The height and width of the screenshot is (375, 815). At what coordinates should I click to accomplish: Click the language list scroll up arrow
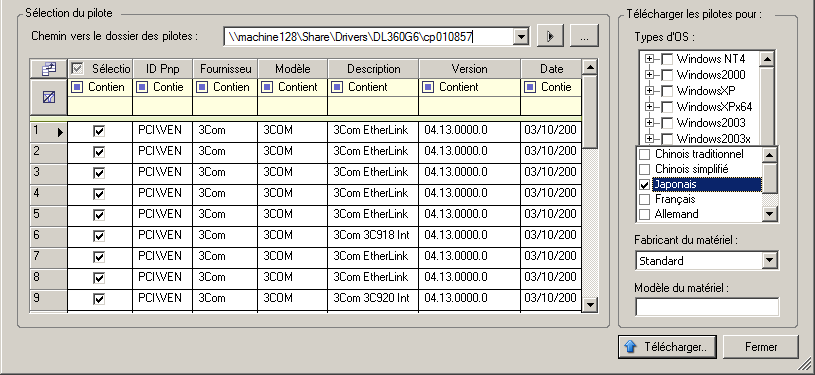[x=769, y=154]
